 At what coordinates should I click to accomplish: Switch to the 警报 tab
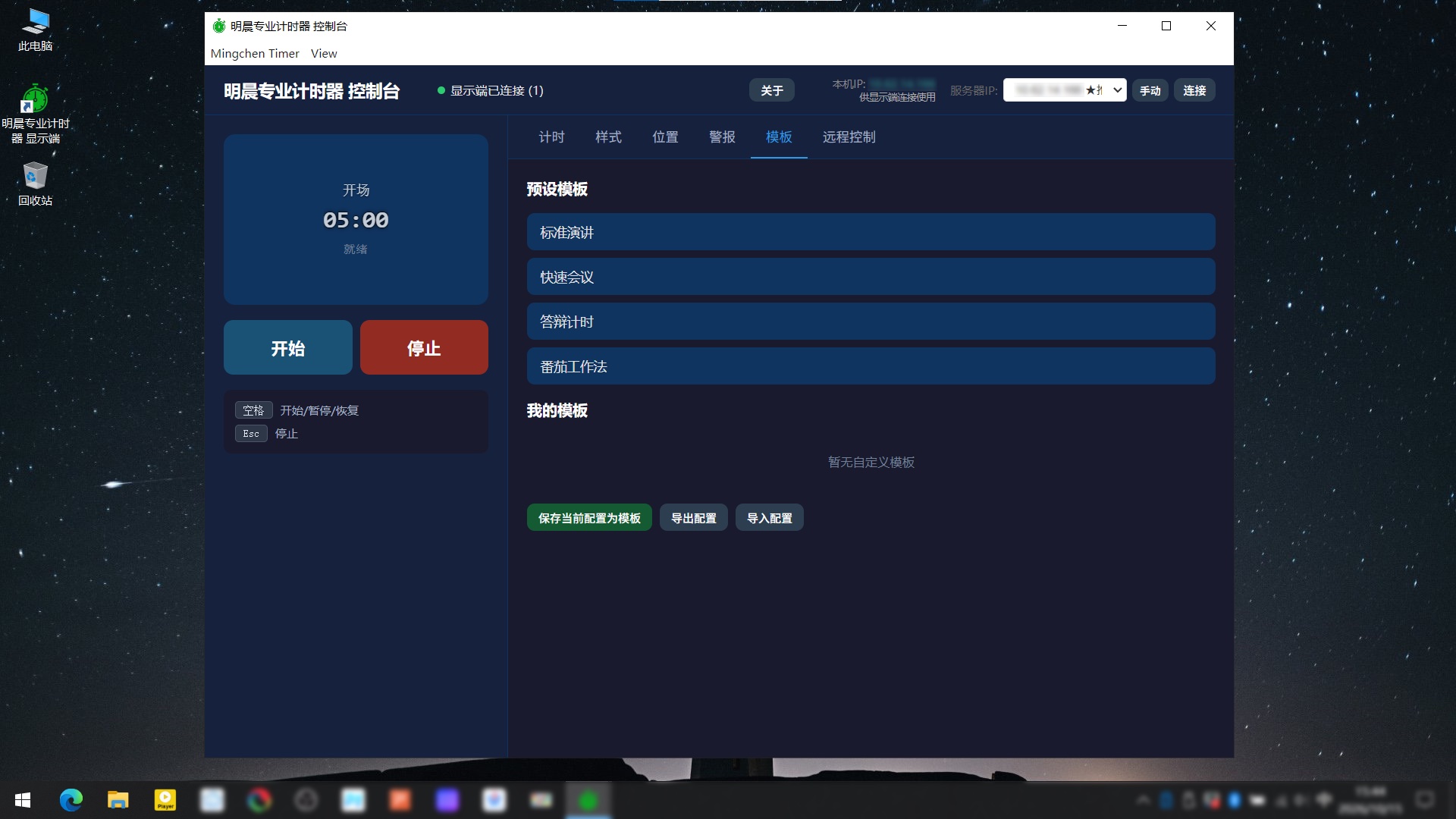pyautogui.click(x=722, y=136)
